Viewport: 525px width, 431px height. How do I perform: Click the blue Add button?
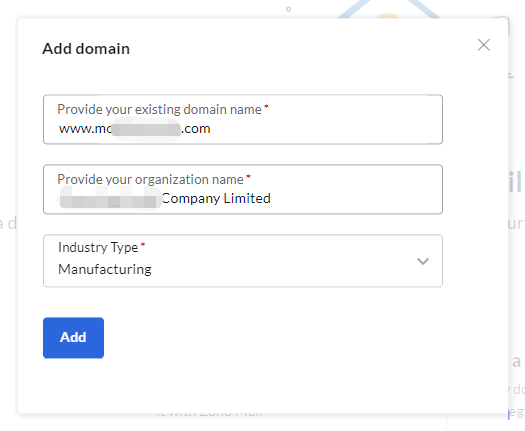(73, 338)
